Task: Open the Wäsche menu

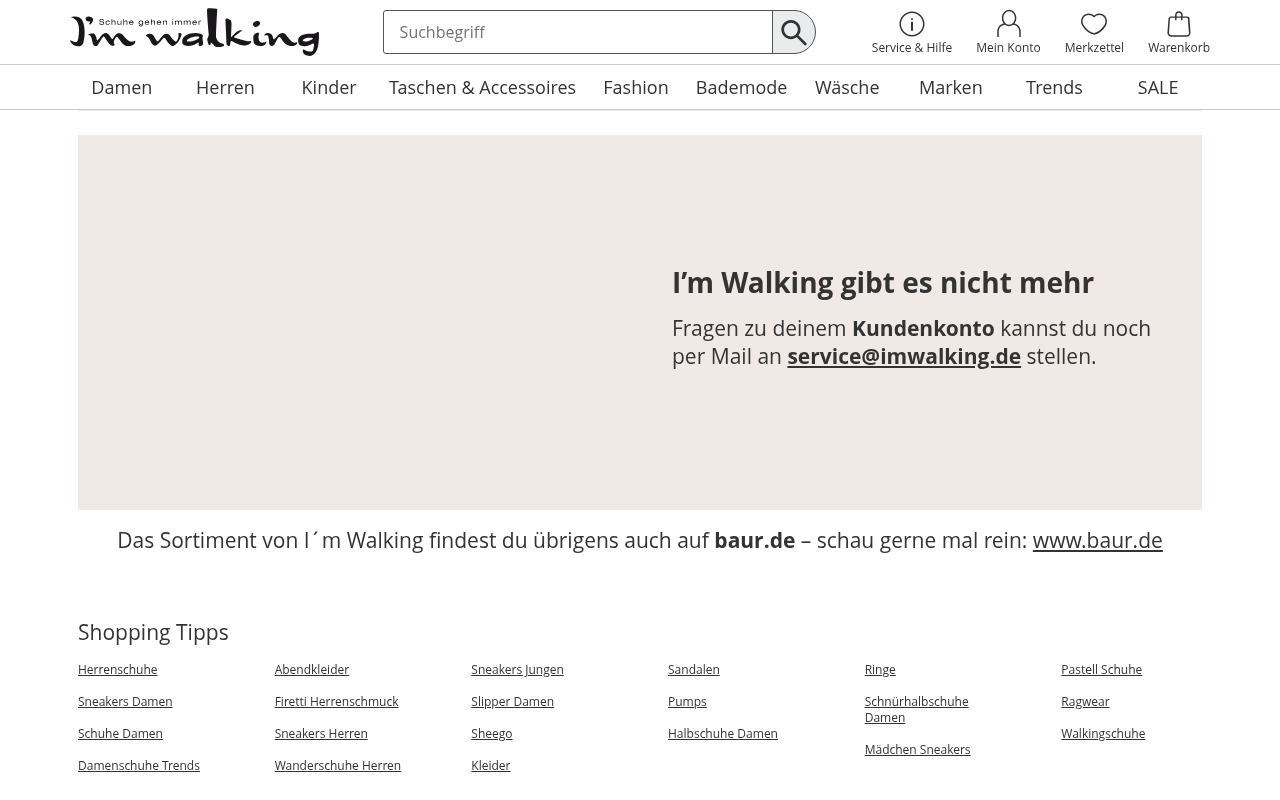Action: [x=847, y=87]
